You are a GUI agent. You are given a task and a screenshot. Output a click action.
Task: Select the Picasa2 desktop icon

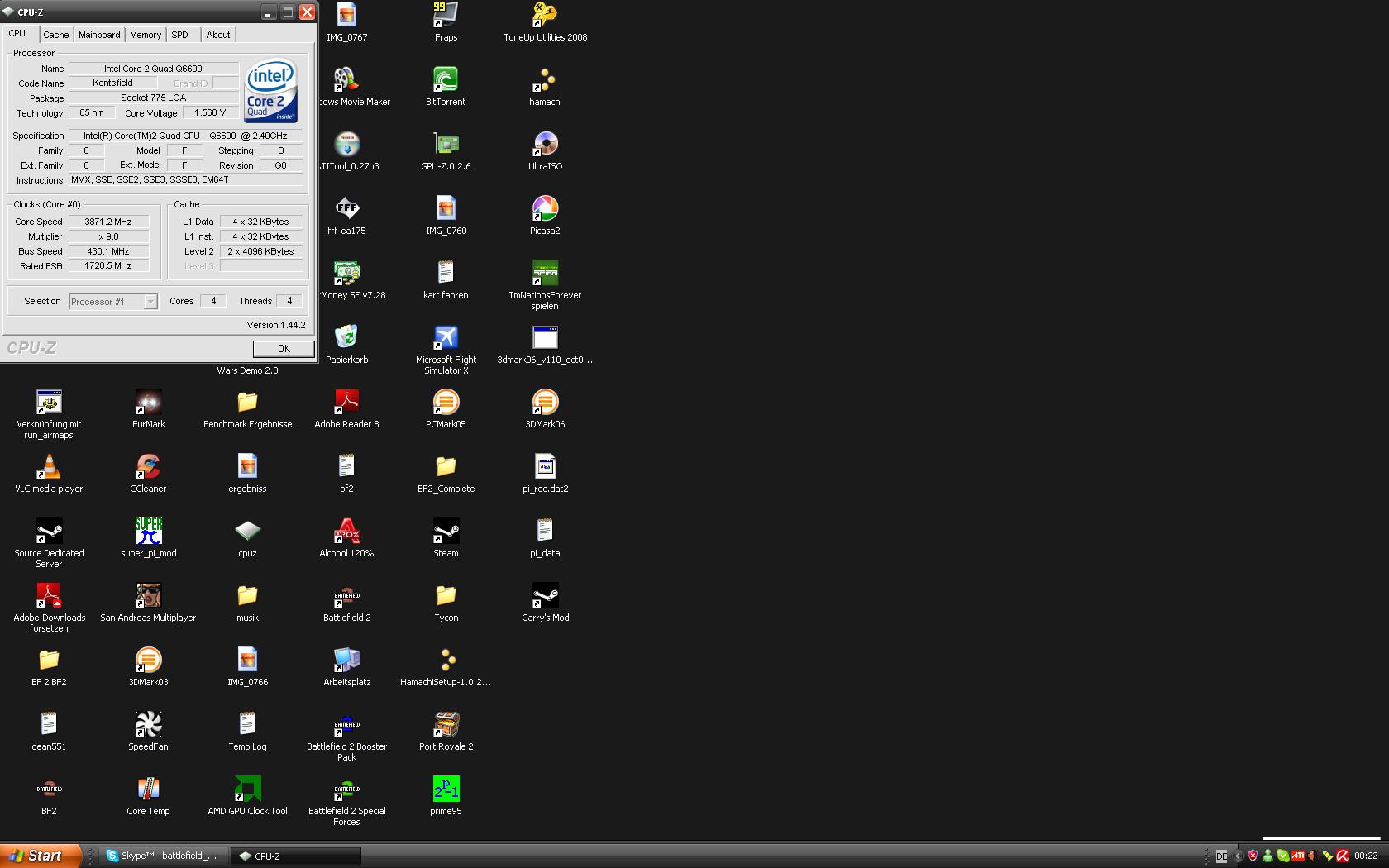click(x=546, y=216)
